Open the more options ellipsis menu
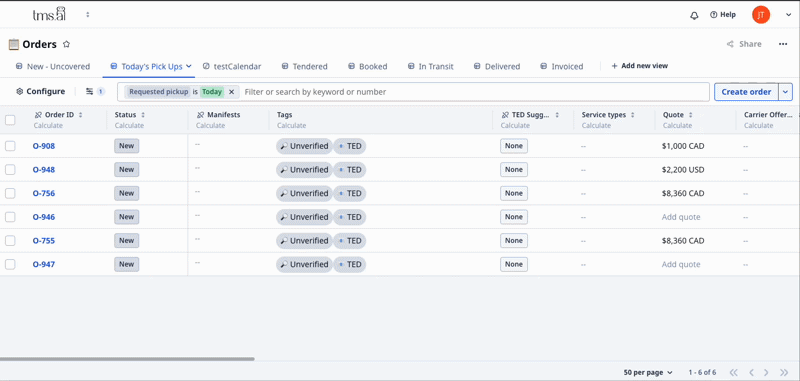Screen dimensions: 800x381 point(783,44)
